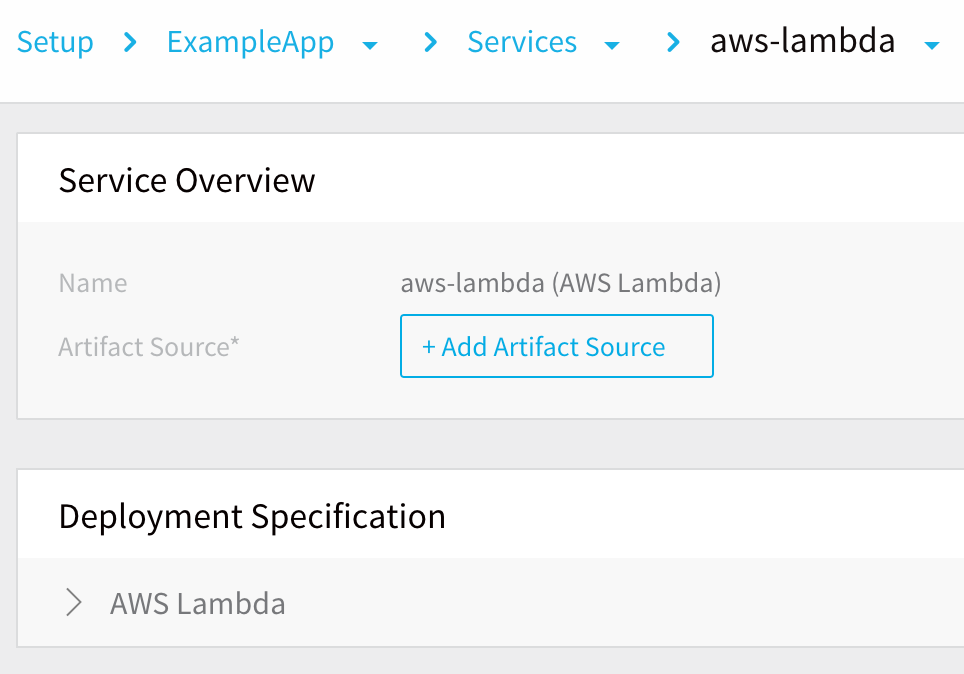964x674 pixels.
Task: Click the chevron separator after ExampleApp
Action: tap(430, 42)
